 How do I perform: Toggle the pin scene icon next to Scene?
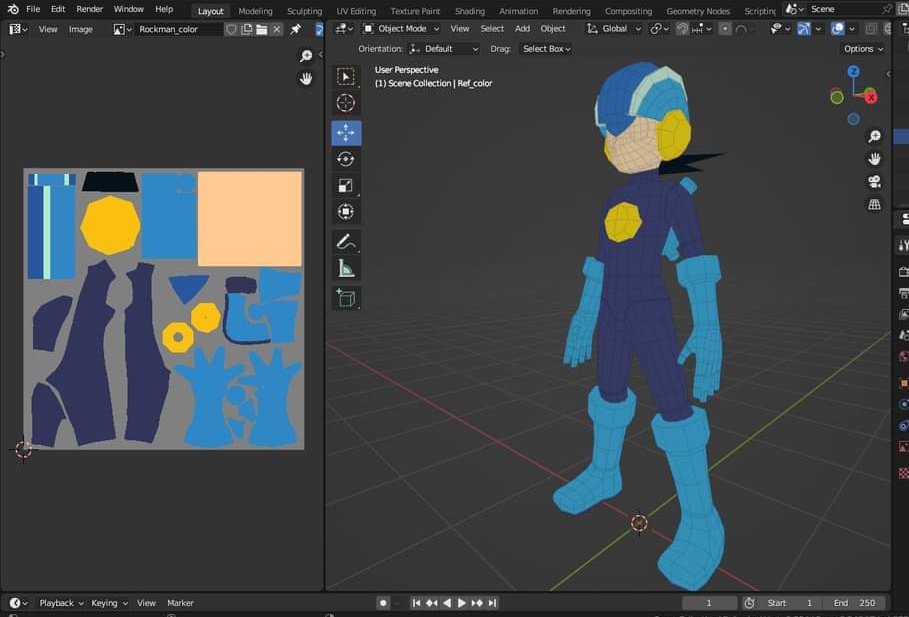click(x=886, y=9)
